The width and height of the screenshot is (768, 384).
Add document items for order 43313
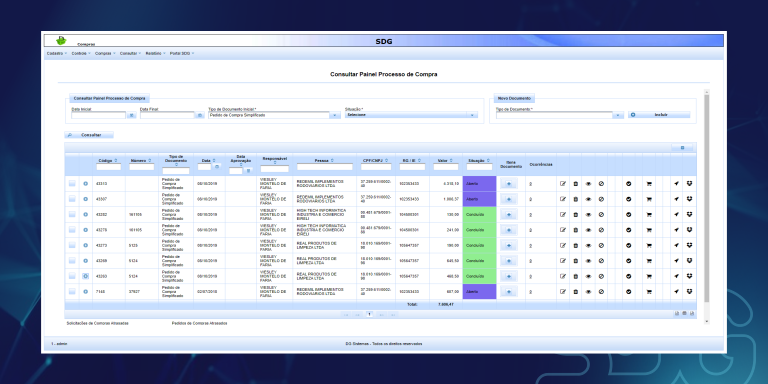coord(508,184)
